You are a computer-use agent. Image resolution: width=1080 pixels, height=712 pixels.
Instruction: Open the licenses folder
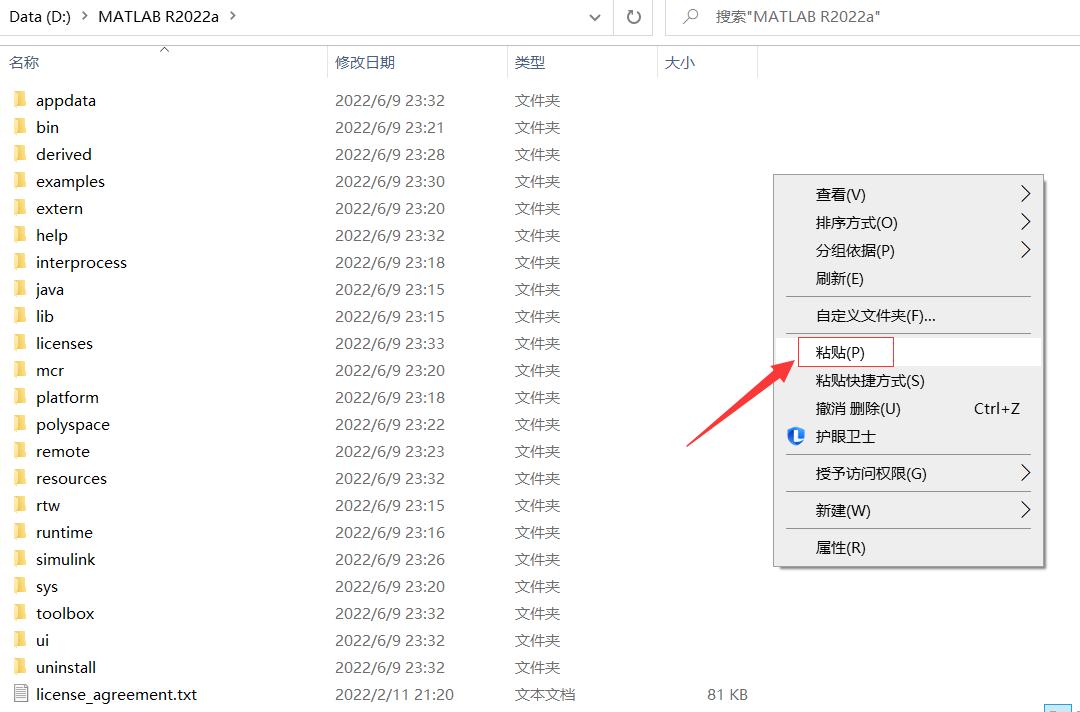64,343
